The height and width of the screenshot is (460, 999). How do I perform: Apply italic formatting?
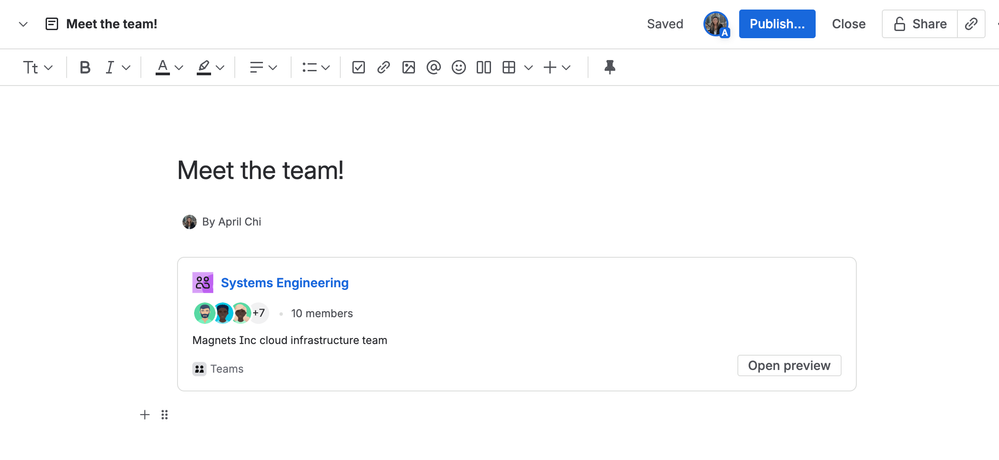[110, 68]
